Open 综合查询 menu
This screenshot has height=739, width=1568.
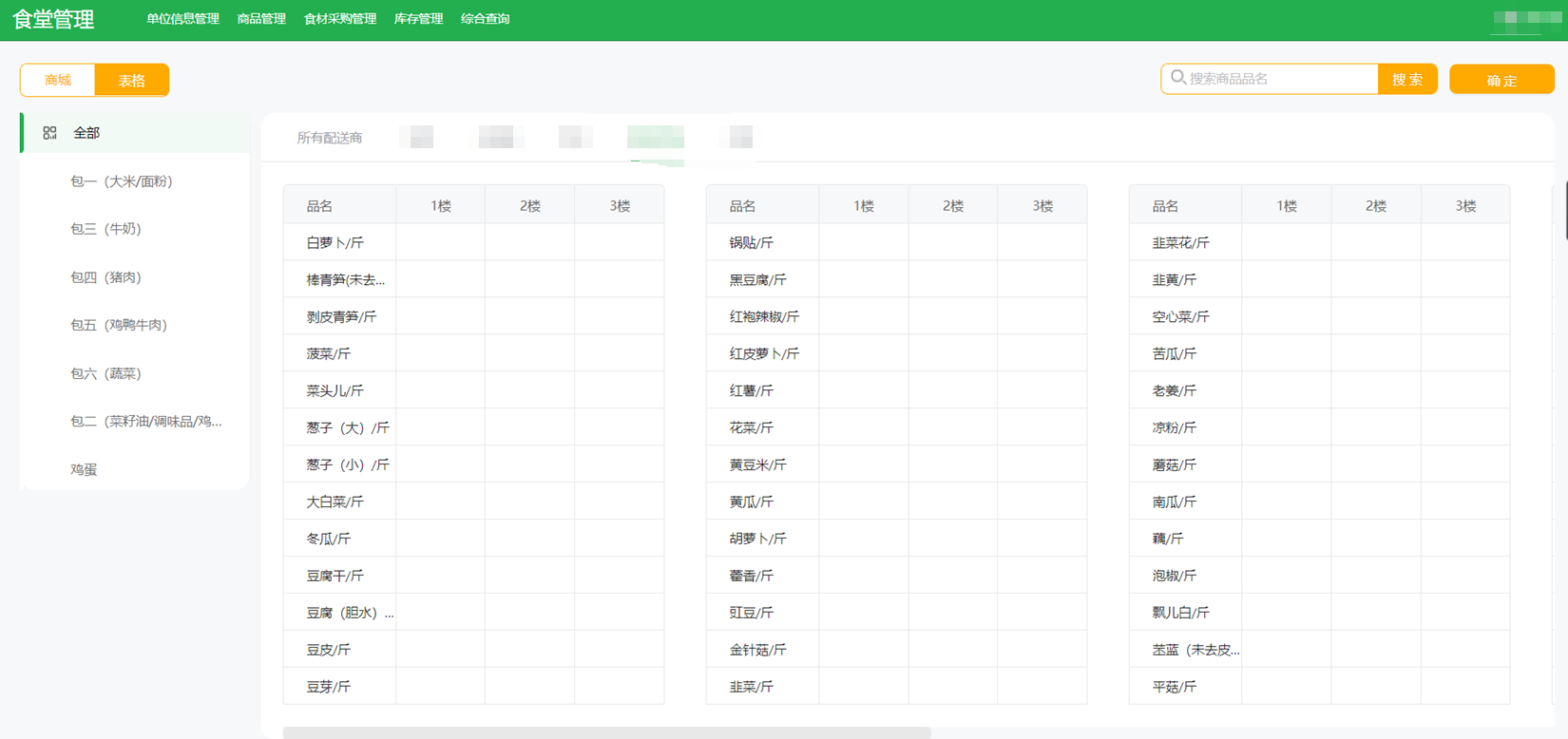(x=485, y=19)
